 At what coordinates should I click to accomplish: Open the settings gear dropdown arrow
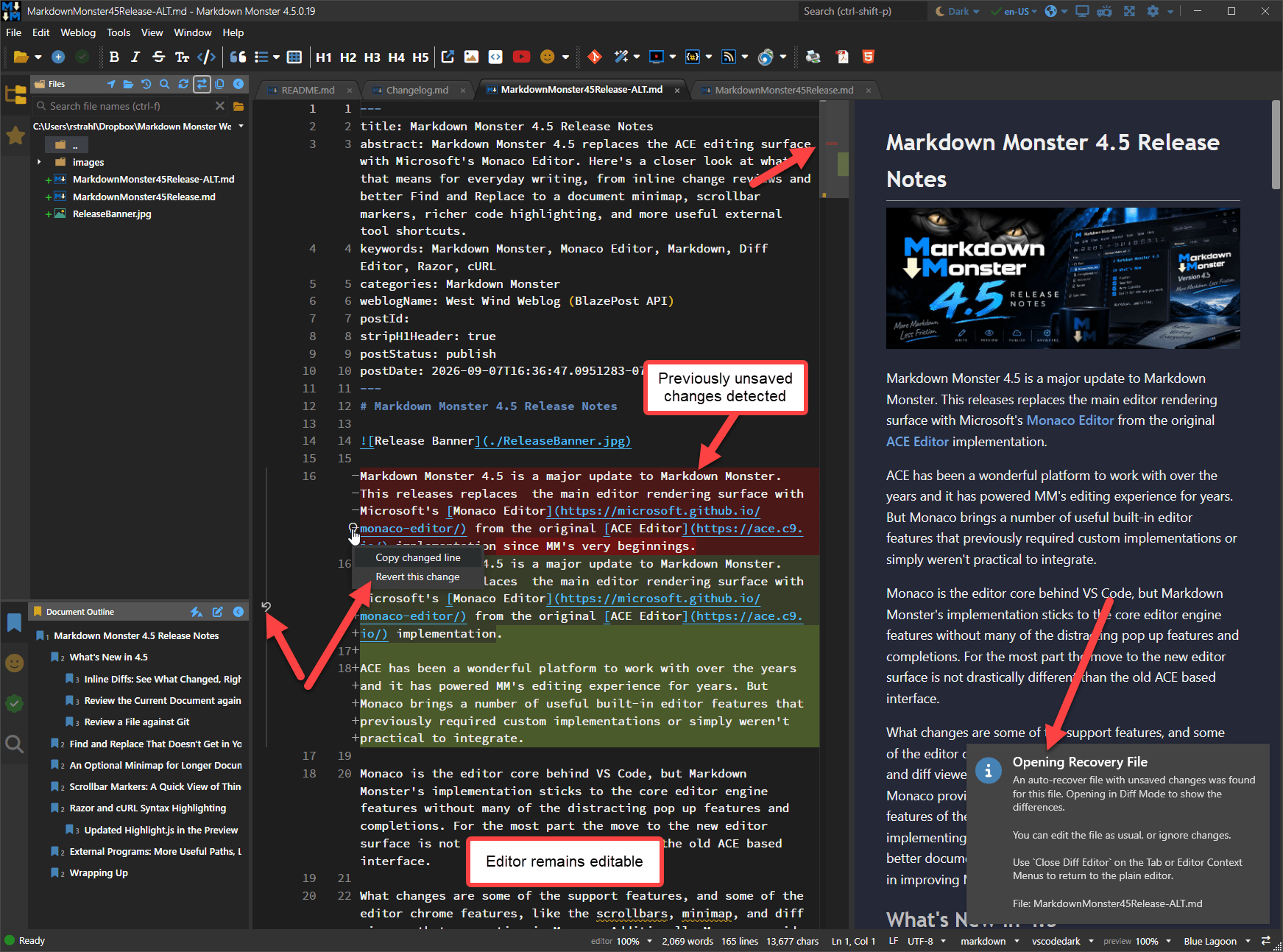tap(1170, 12)
